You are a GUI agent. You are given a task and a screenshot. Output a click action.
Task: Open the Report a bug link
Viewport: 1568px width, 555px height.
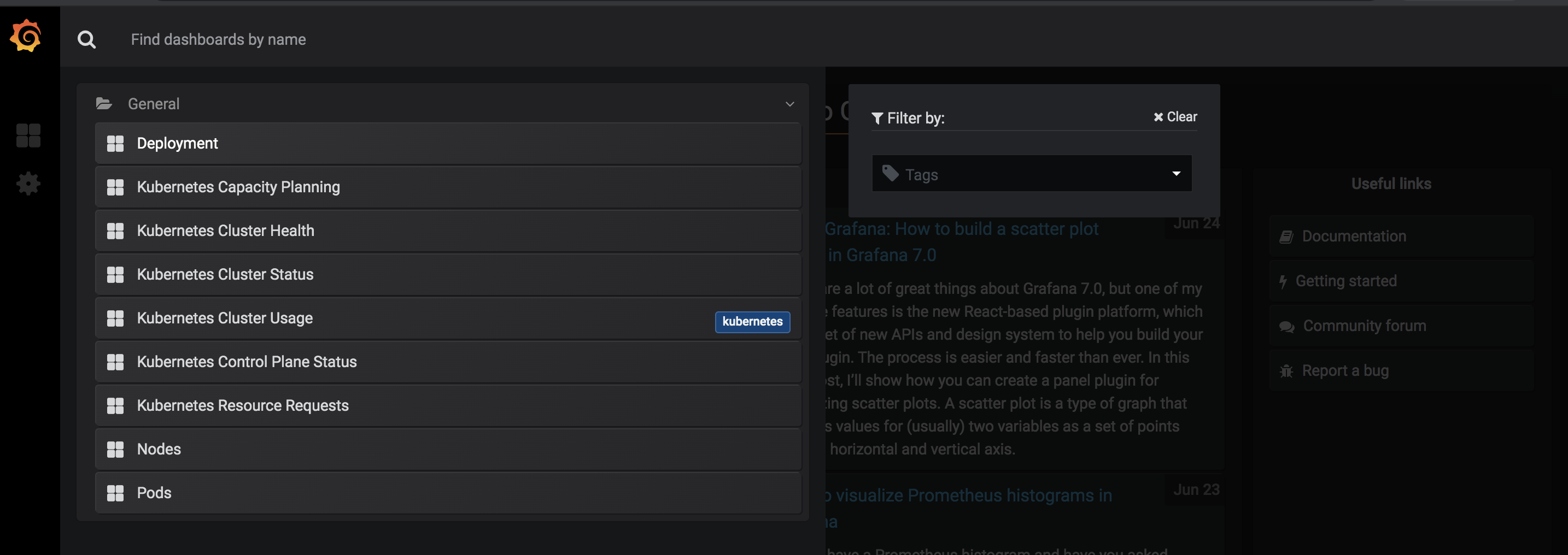tap(1401, 371)
